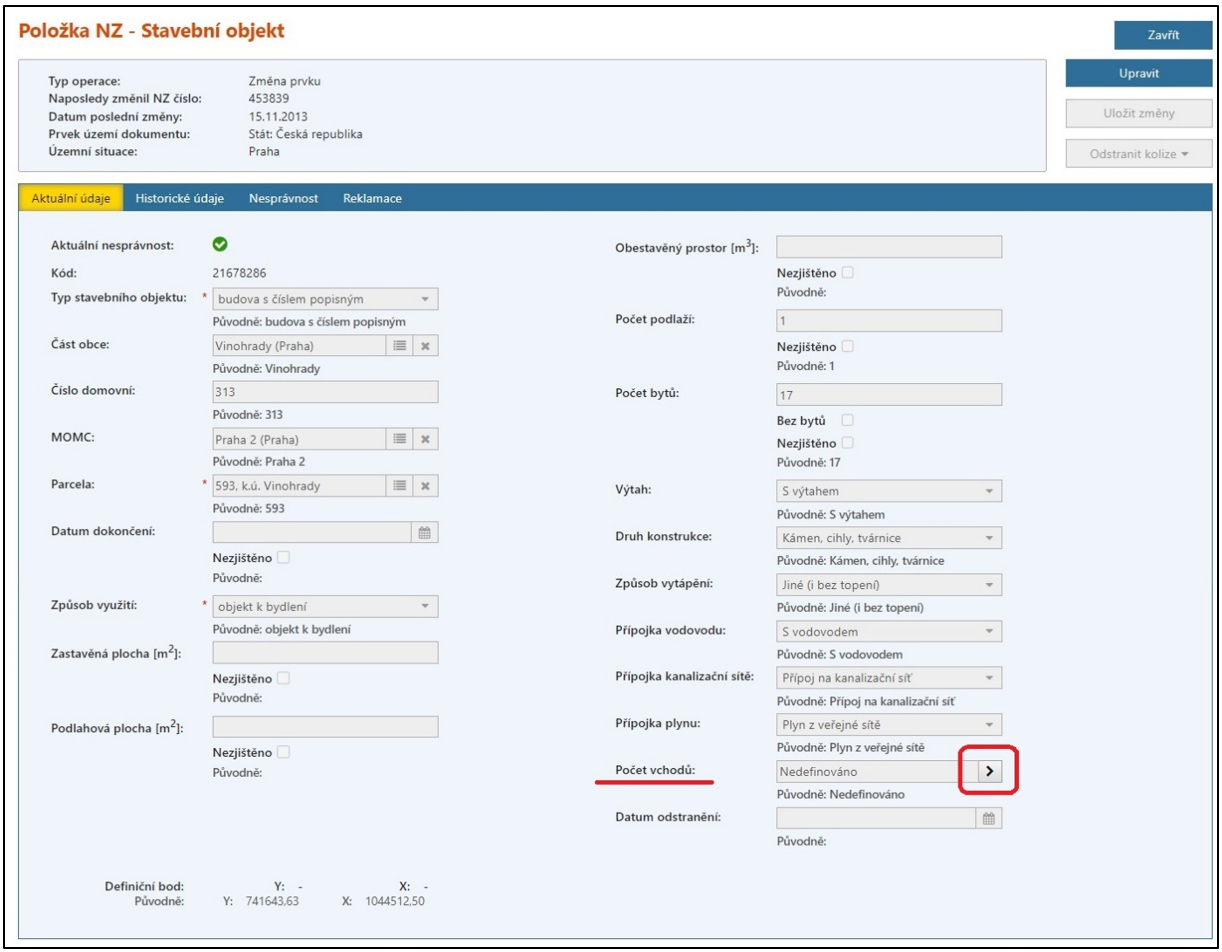1222x952 pixels.
Task: Switch to Historické údaje tab
Action: click(x=179, y=198)
